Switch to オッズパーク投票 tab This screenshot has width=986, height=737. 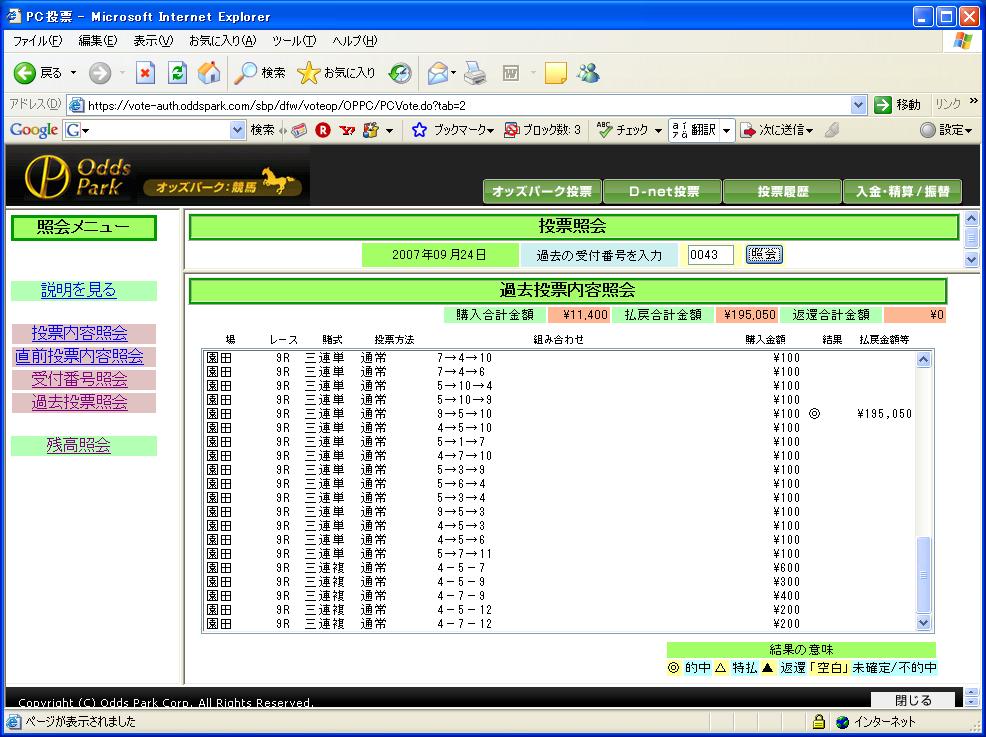click(542, 192)
